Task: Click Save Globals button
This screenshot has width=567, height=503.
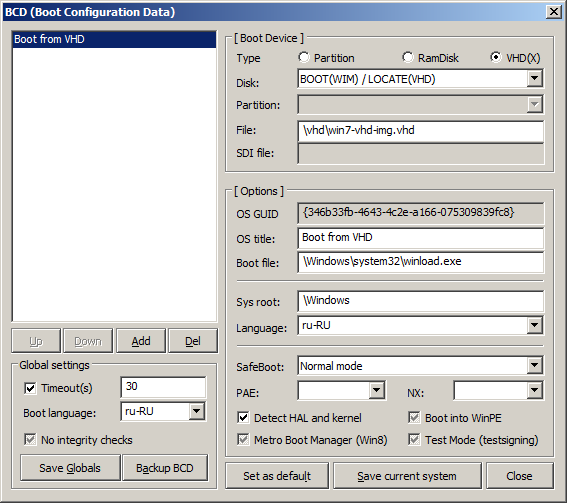Action: pyautogui.click(x=70, y=468)
